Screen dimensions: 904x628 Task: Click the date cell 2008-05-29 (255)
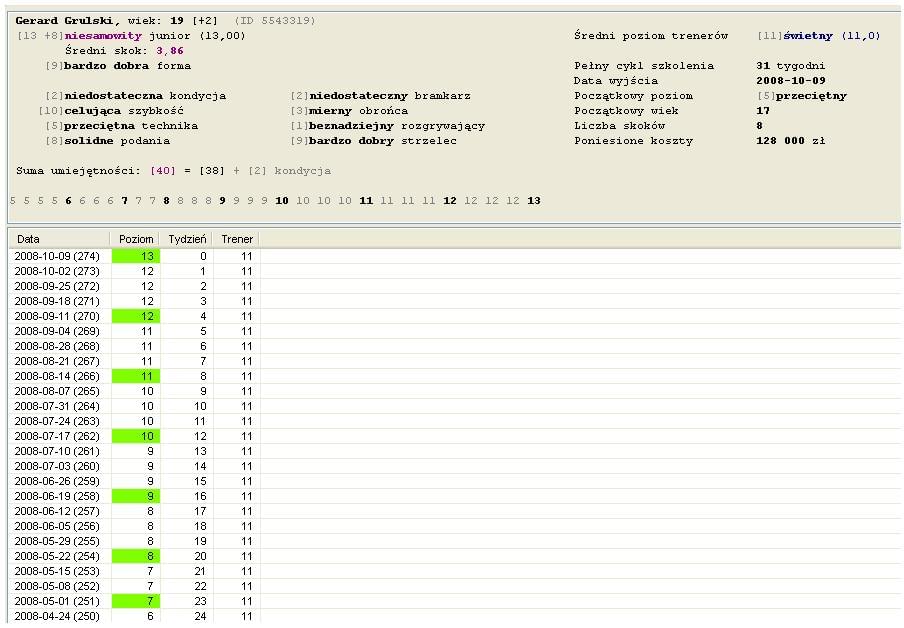[x=57, y=541]
